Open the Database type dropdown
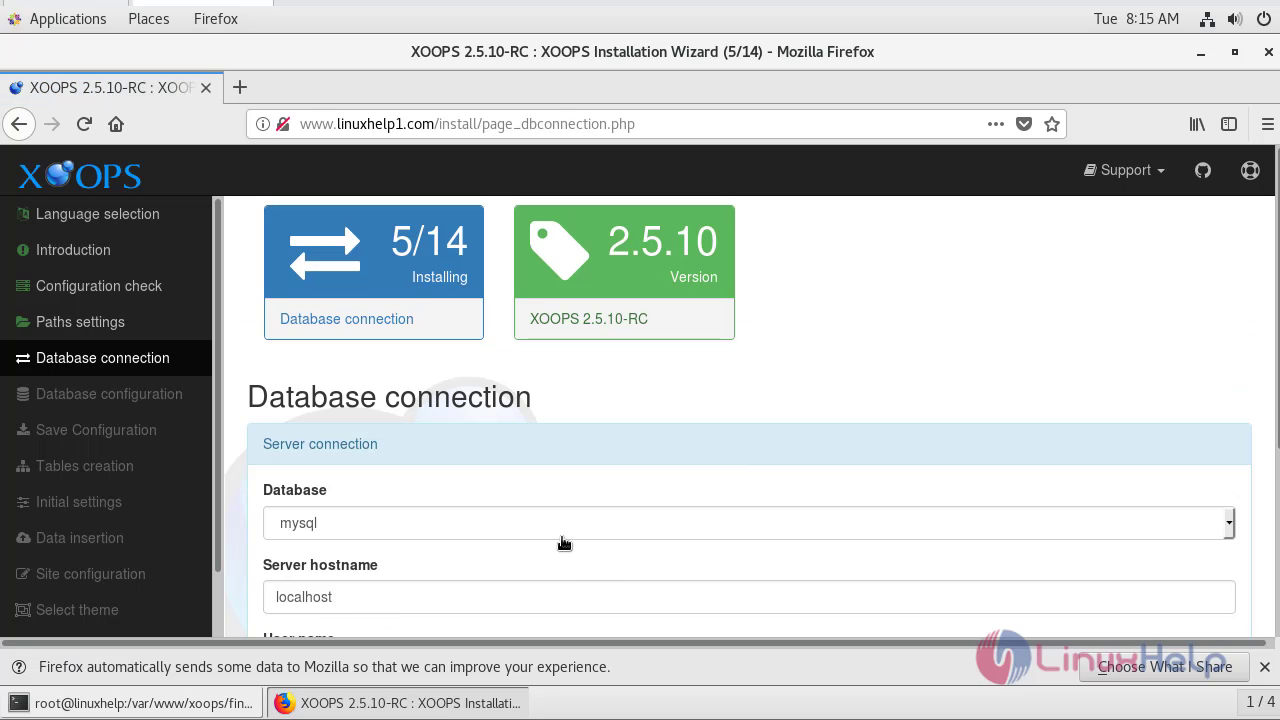 [x=749, y=523]
